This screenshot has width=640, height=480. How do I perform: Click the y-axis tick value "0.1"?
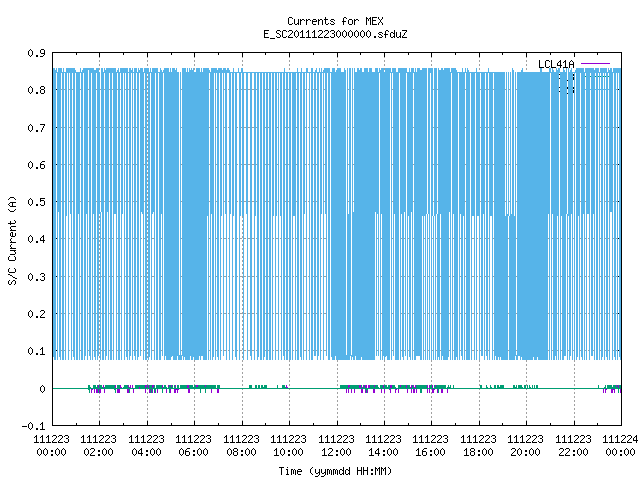point(36,351)
